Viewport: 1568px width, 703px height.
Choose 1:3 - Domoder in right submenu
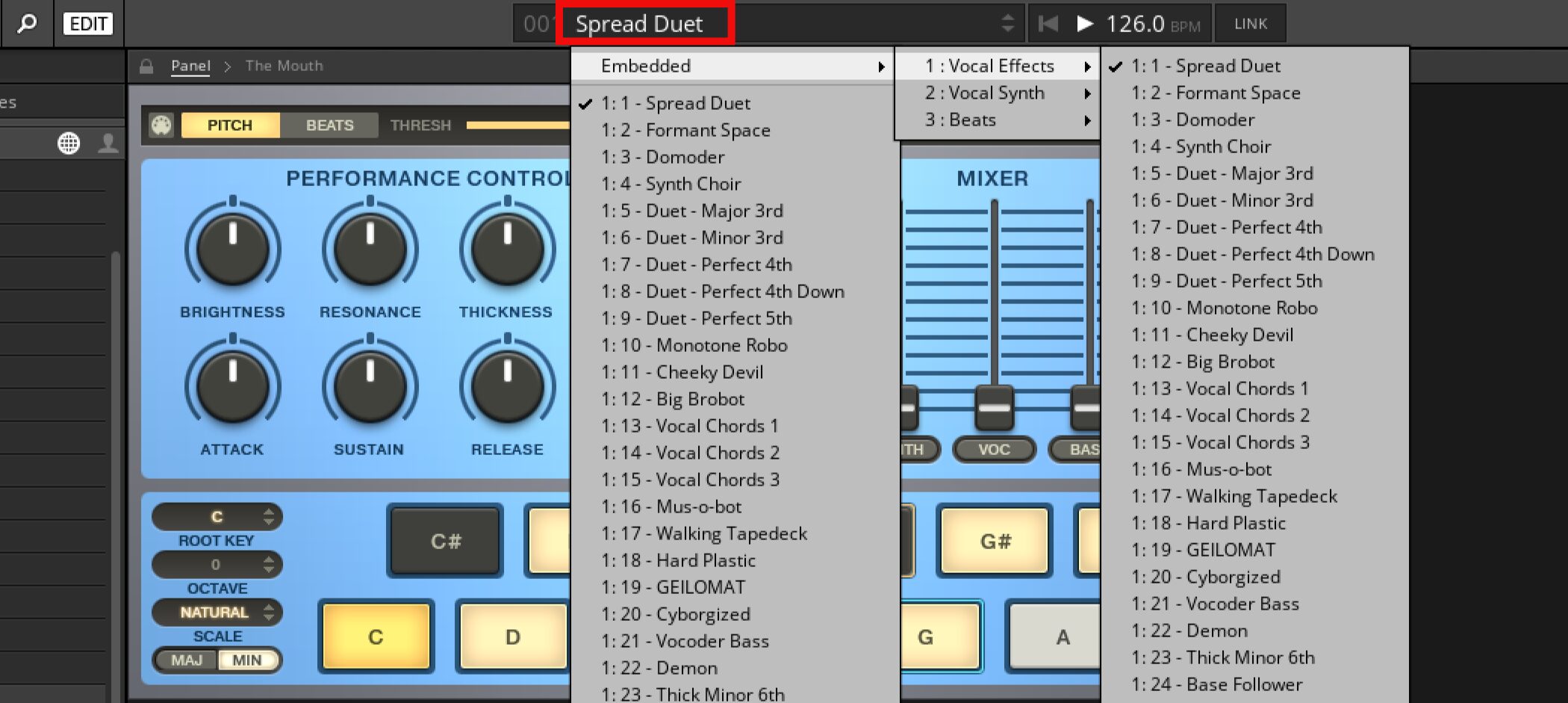coord(1254,120)
